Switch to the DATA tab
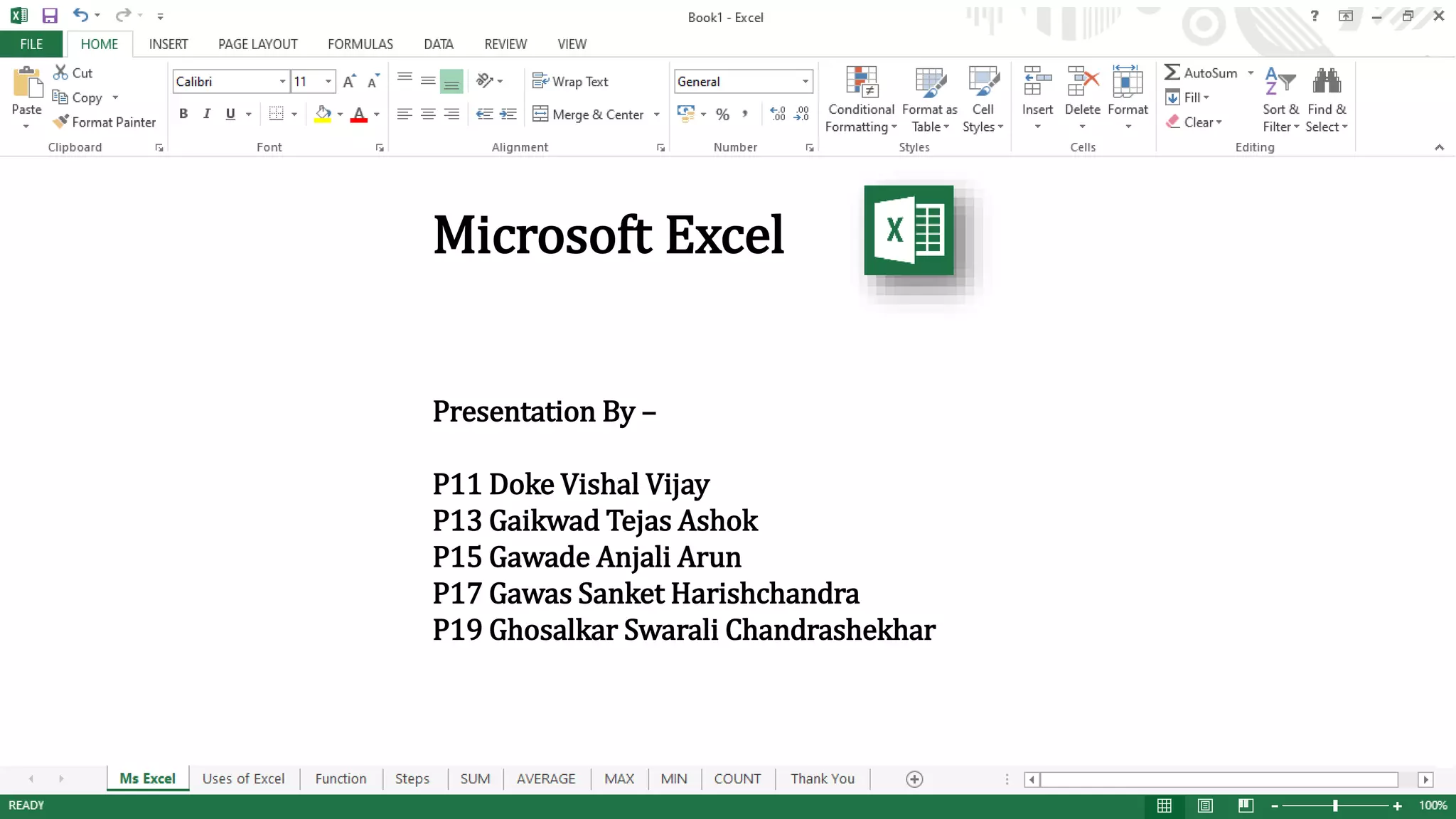 pyautogui.click(x=439, y=44)
